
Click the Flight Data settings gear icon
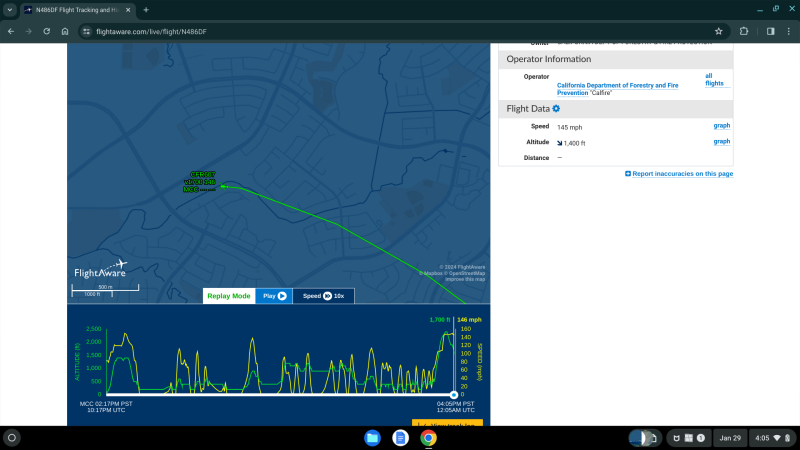pyautogui.click(x=556, y=108)
